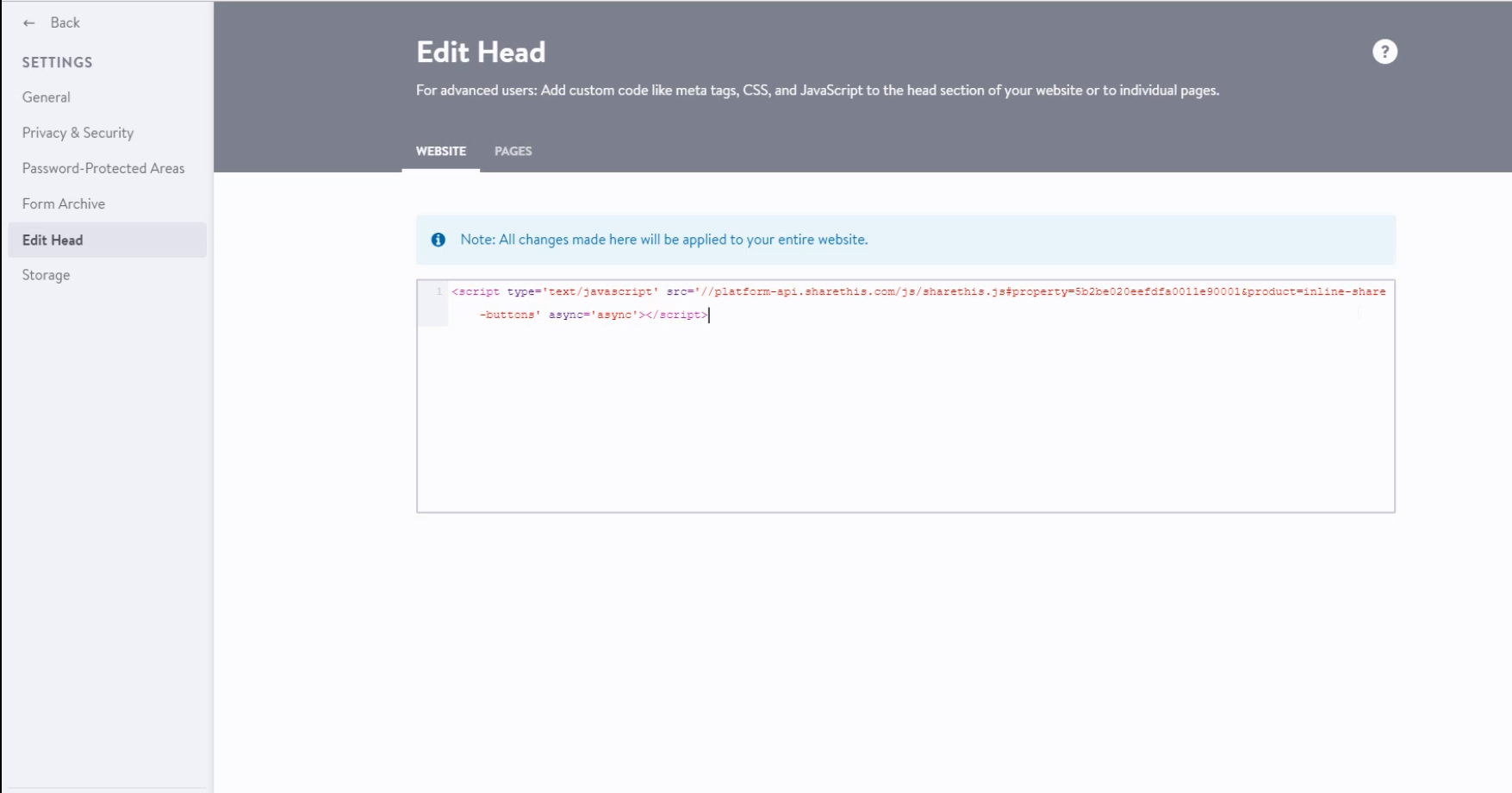Click the help question mark icon

pos(1384,51)
